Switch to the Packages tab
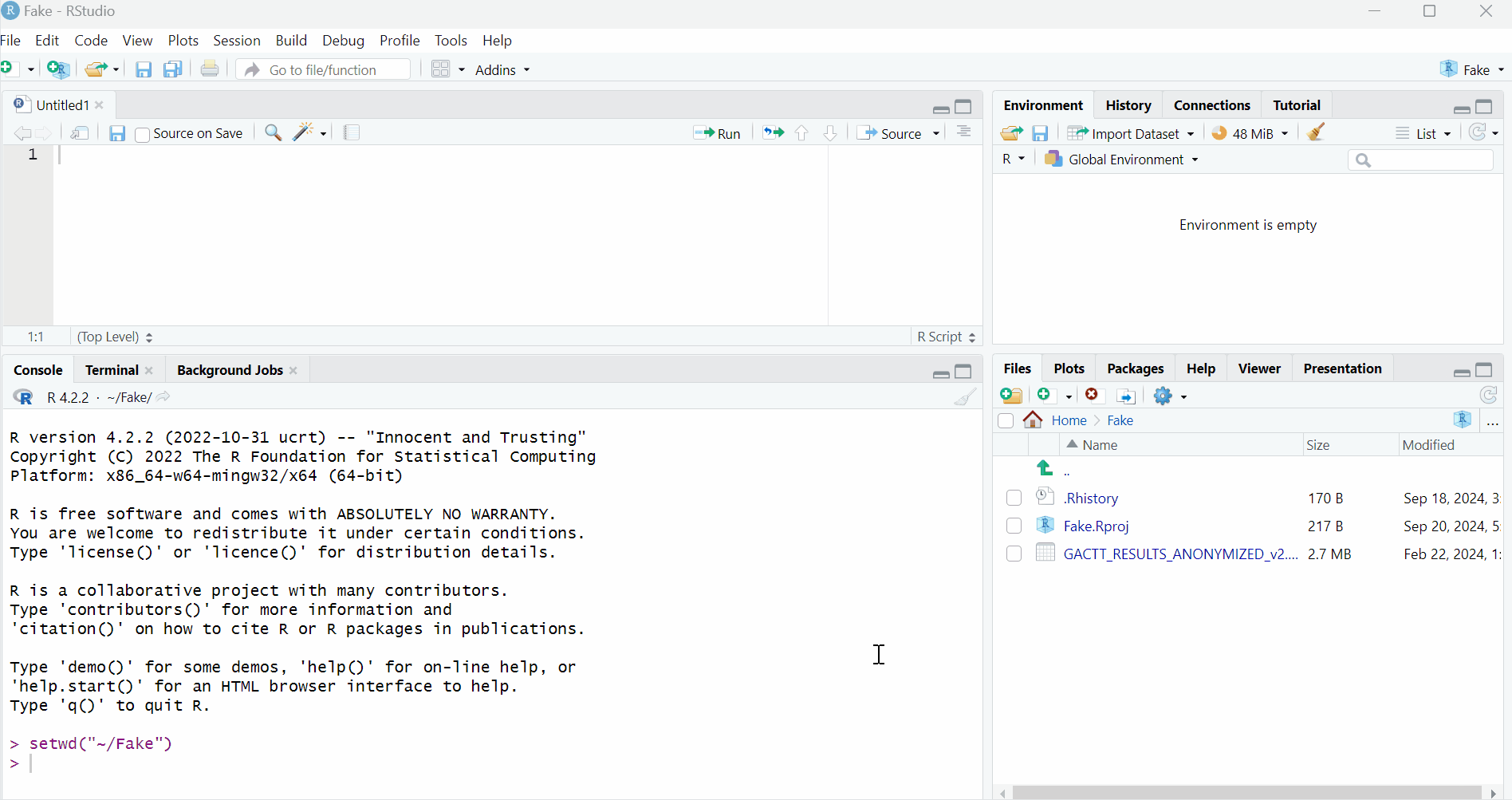The image size is (1512, 800). (1135, 368)
